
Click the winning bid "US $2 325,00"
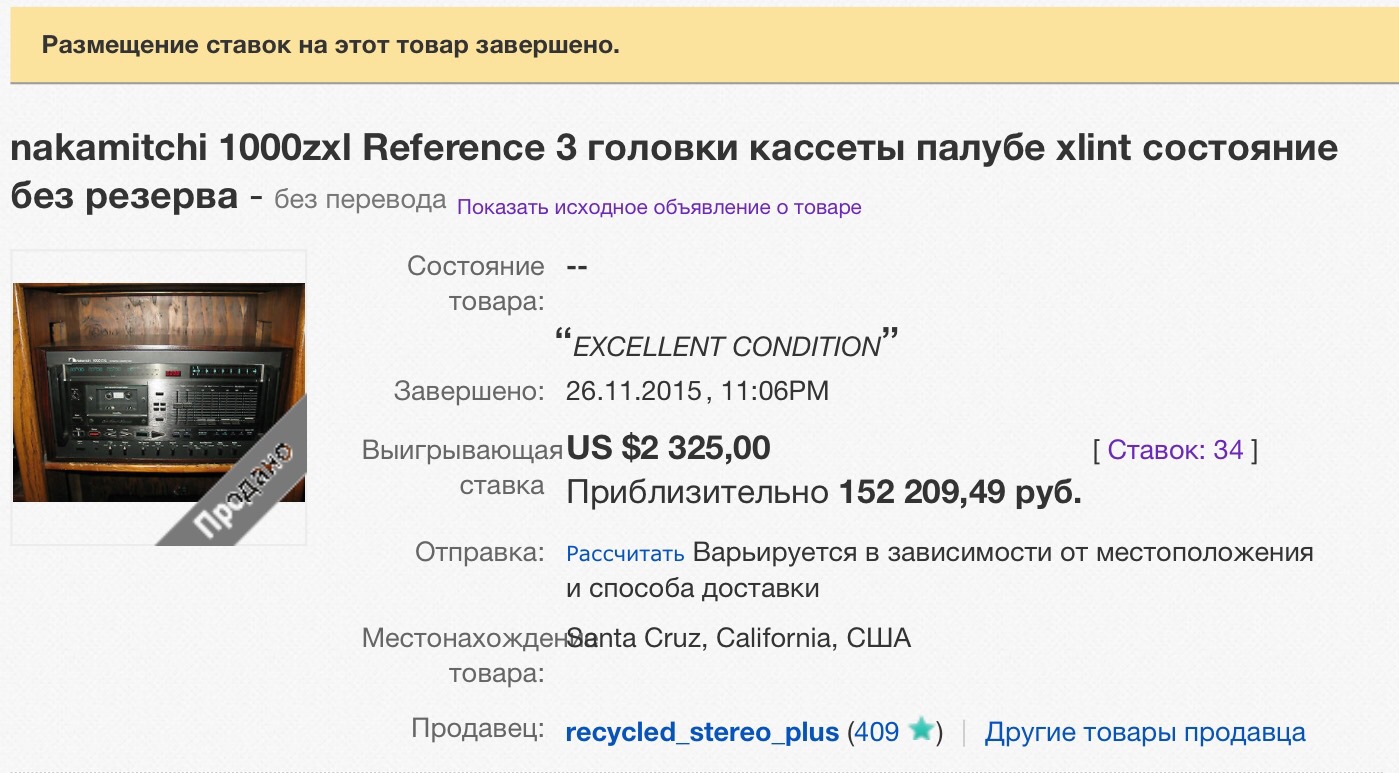click(x=668, y=448)
